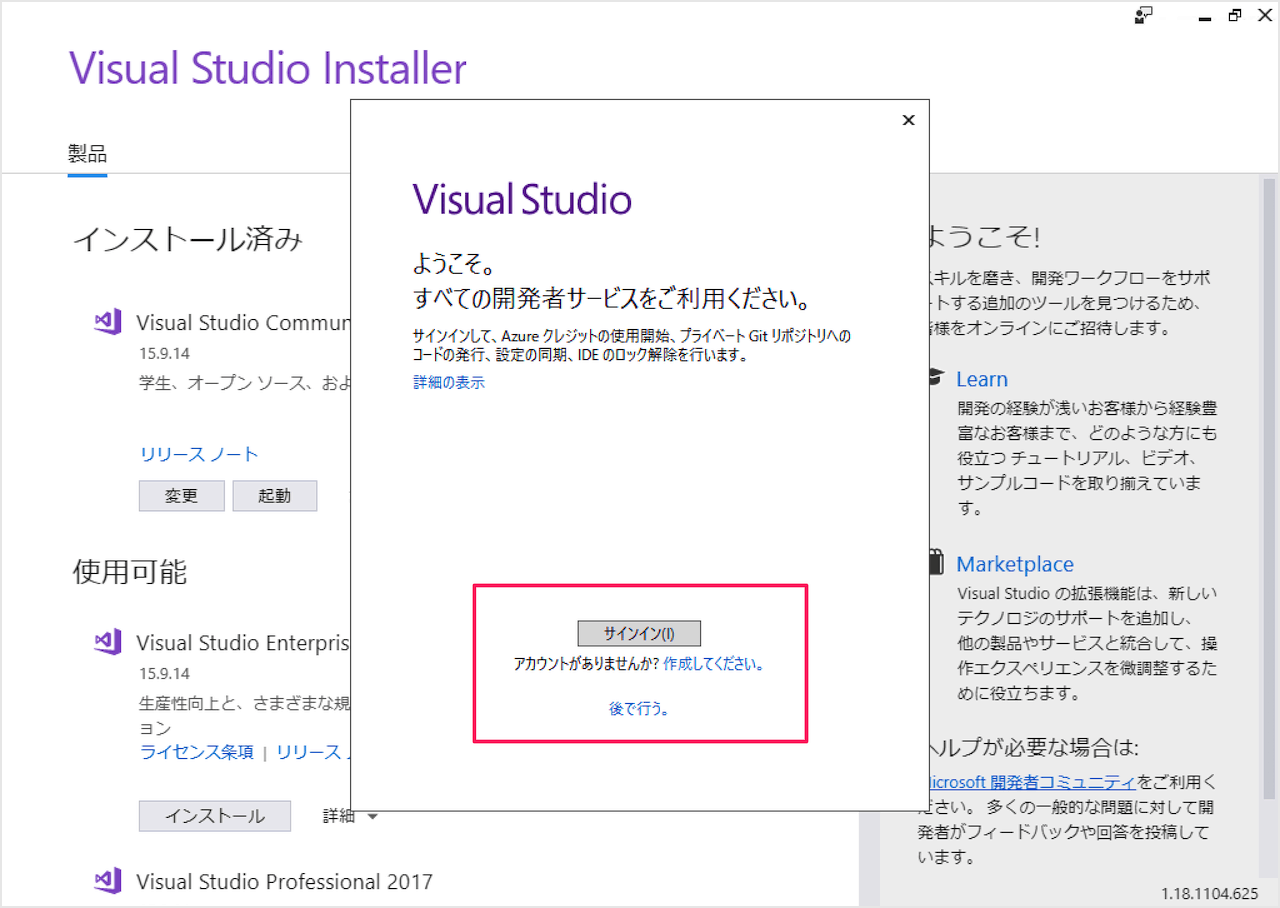The image size is (1280, 908).
Task: Open the リリース ノート link beside ライセンス条項
Action: (x=312, y=752)
